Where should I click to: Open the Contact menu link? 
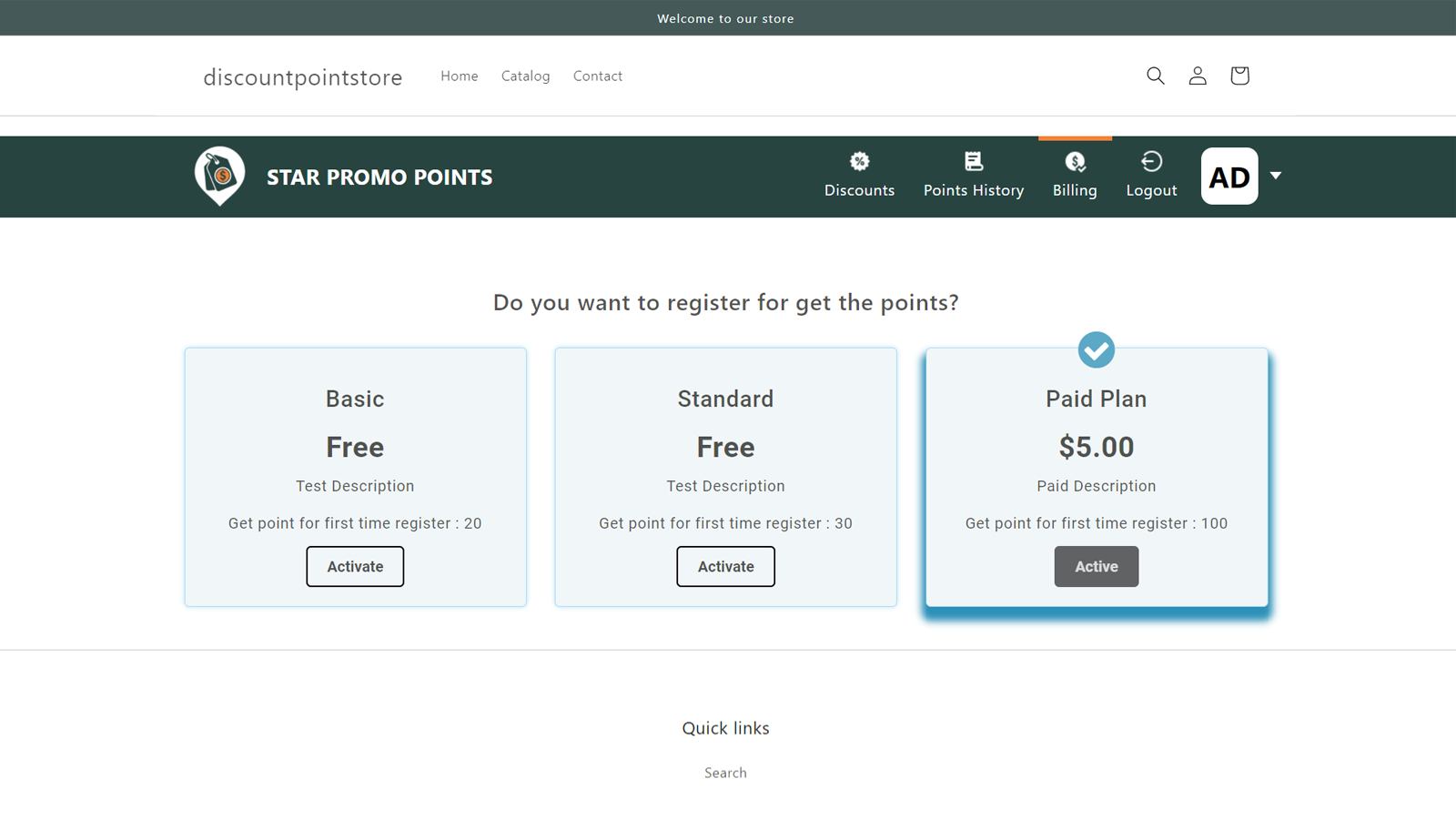(x=598, y=76)
